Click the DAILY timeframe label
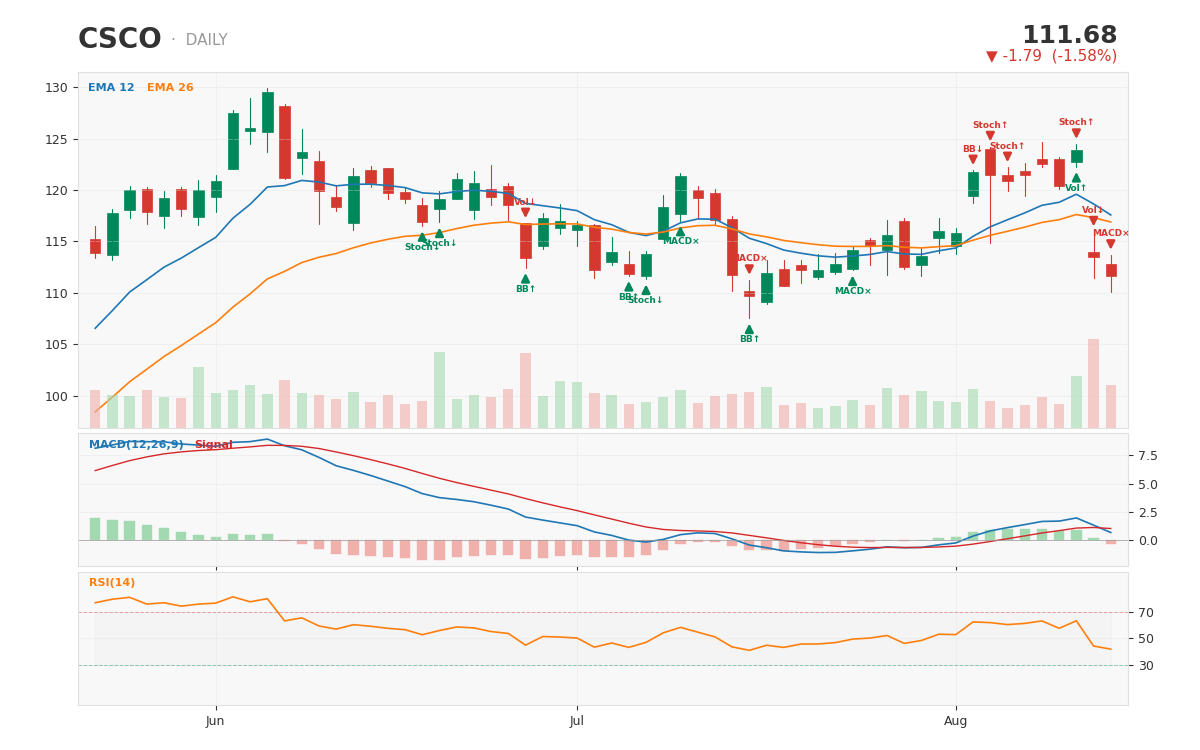The height and width of the screenshot is (750, 1200). 206,41
